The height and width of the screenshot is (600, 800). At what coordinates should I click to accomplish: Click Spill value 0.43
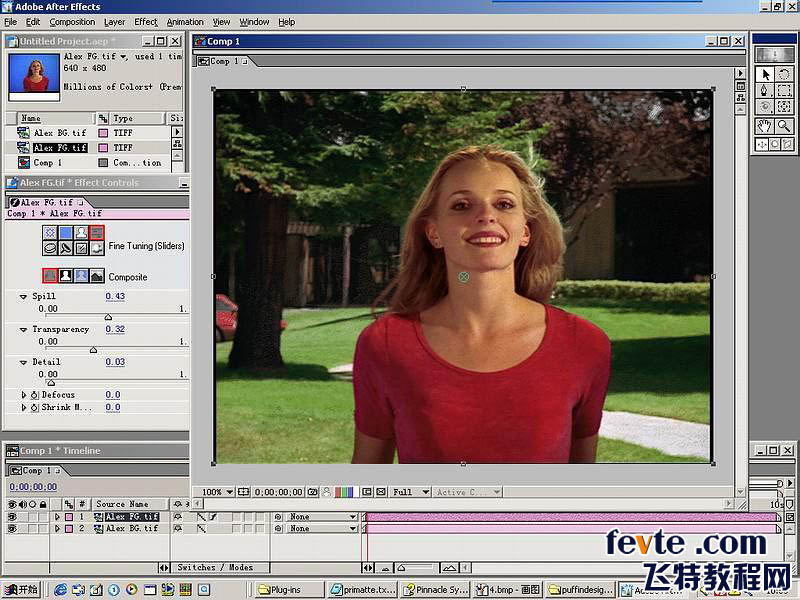tap(115, 296)
